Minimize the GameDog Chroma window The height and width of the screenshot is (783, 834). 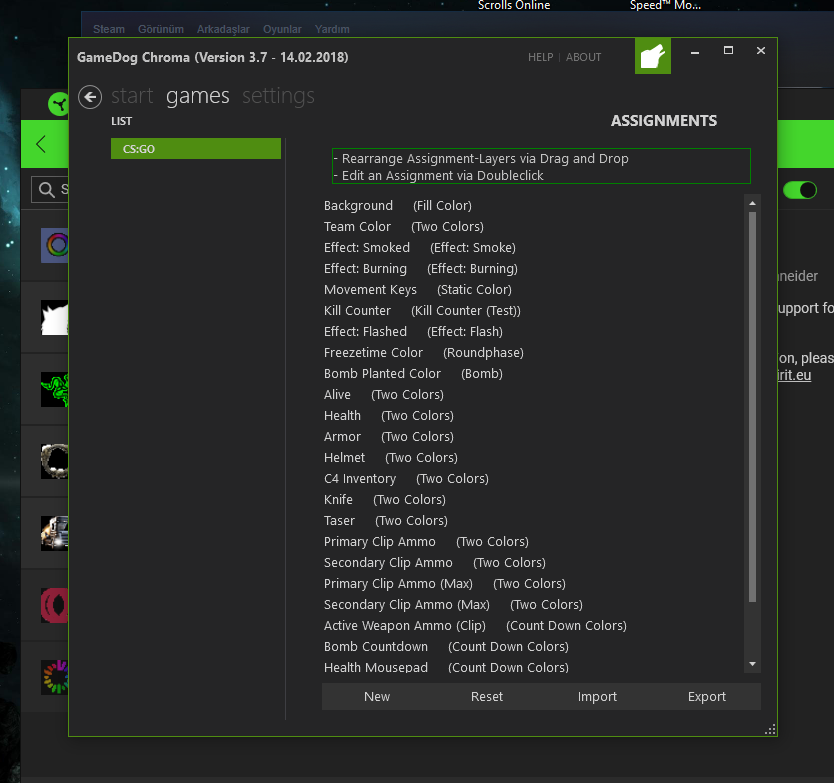pos(695,52)
